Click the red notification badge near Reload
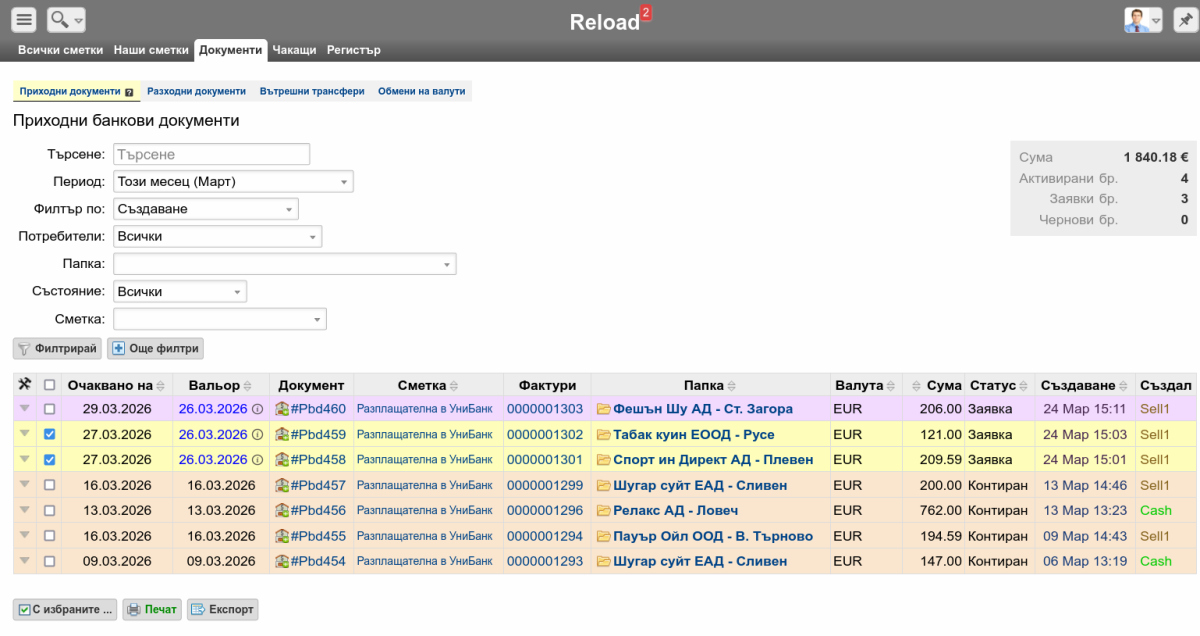The width and height of the screenshot is (1200, 636). point(645,13)
